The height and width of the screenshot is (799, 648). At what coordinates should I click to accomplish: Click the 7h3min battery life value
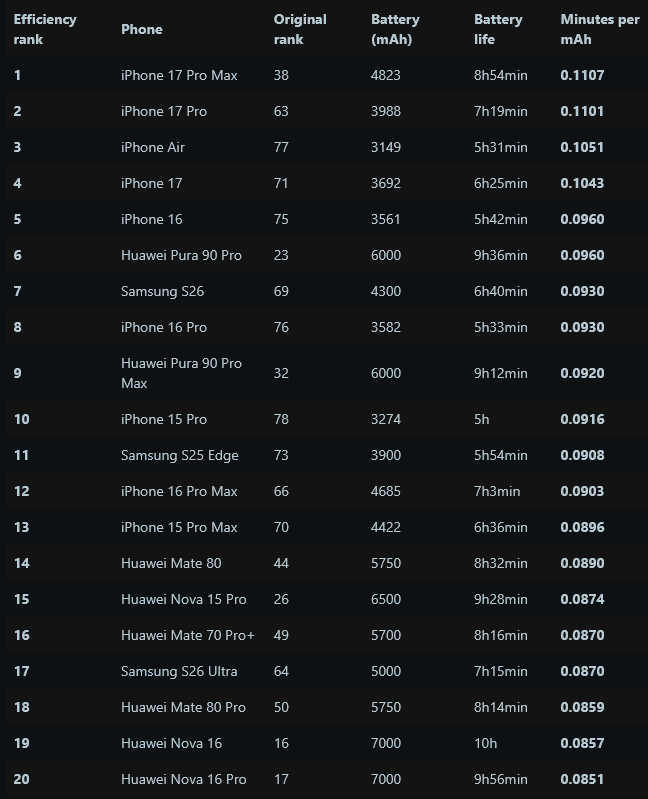point(497,491)
